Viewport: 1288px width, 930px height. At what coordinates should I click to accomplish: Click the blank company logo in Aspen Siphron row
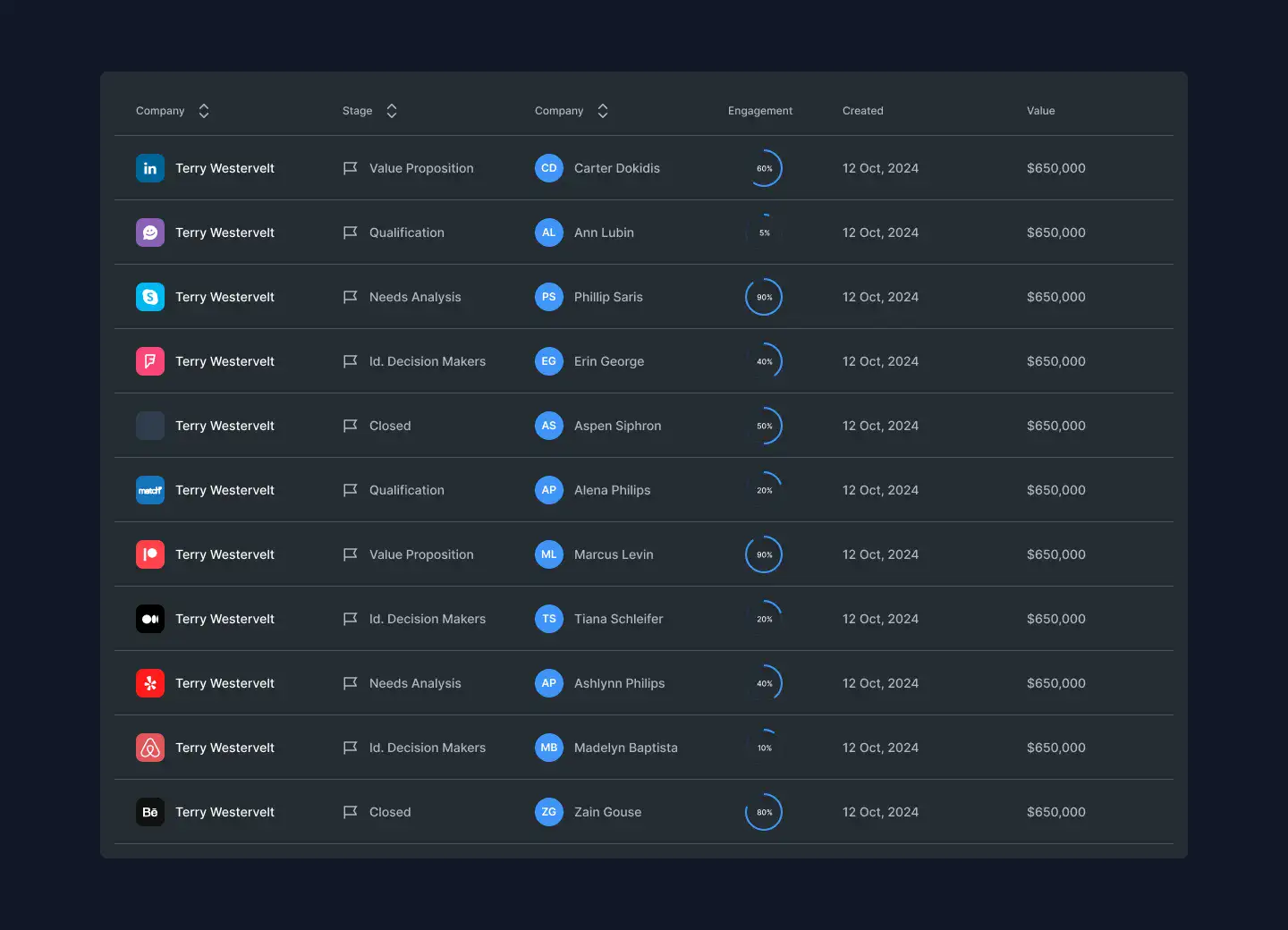coord(150,426)
